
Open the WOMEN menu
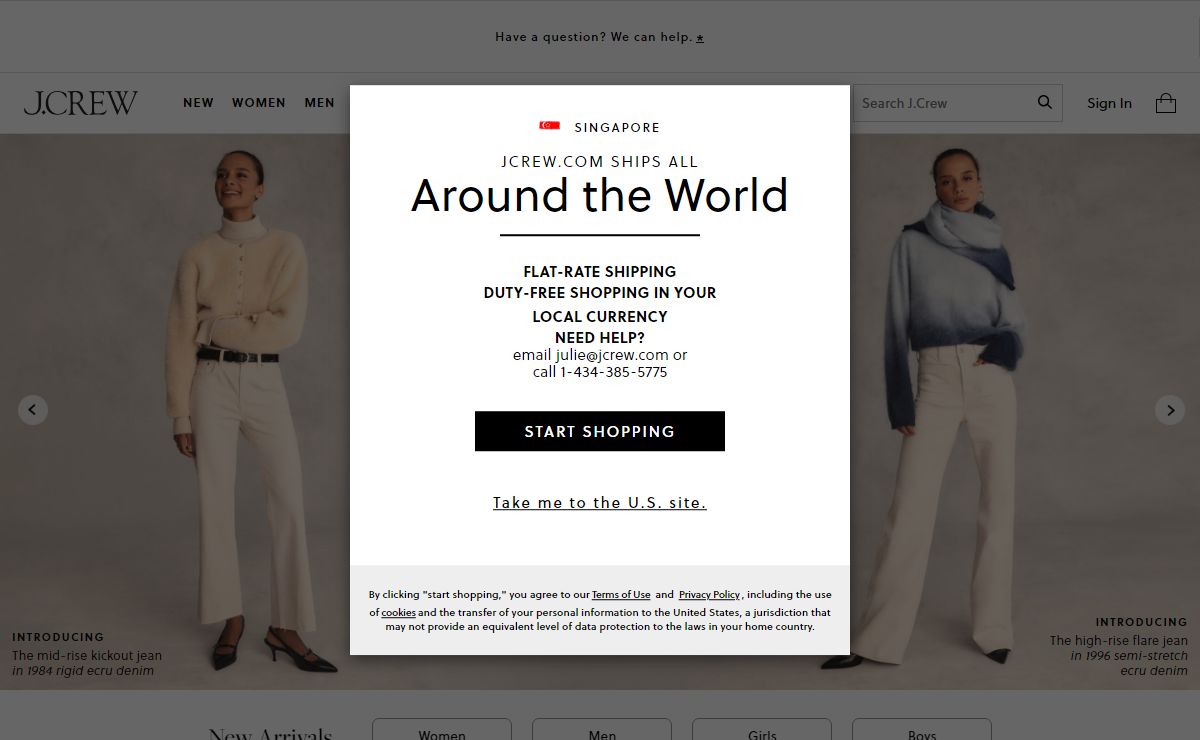click(259, 103)
